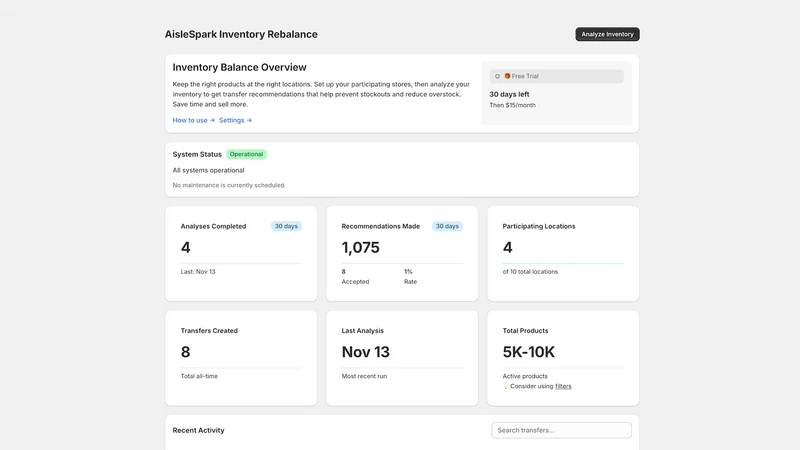Click the large Nov 13 Last Analysis value

[x=365, y=352]
